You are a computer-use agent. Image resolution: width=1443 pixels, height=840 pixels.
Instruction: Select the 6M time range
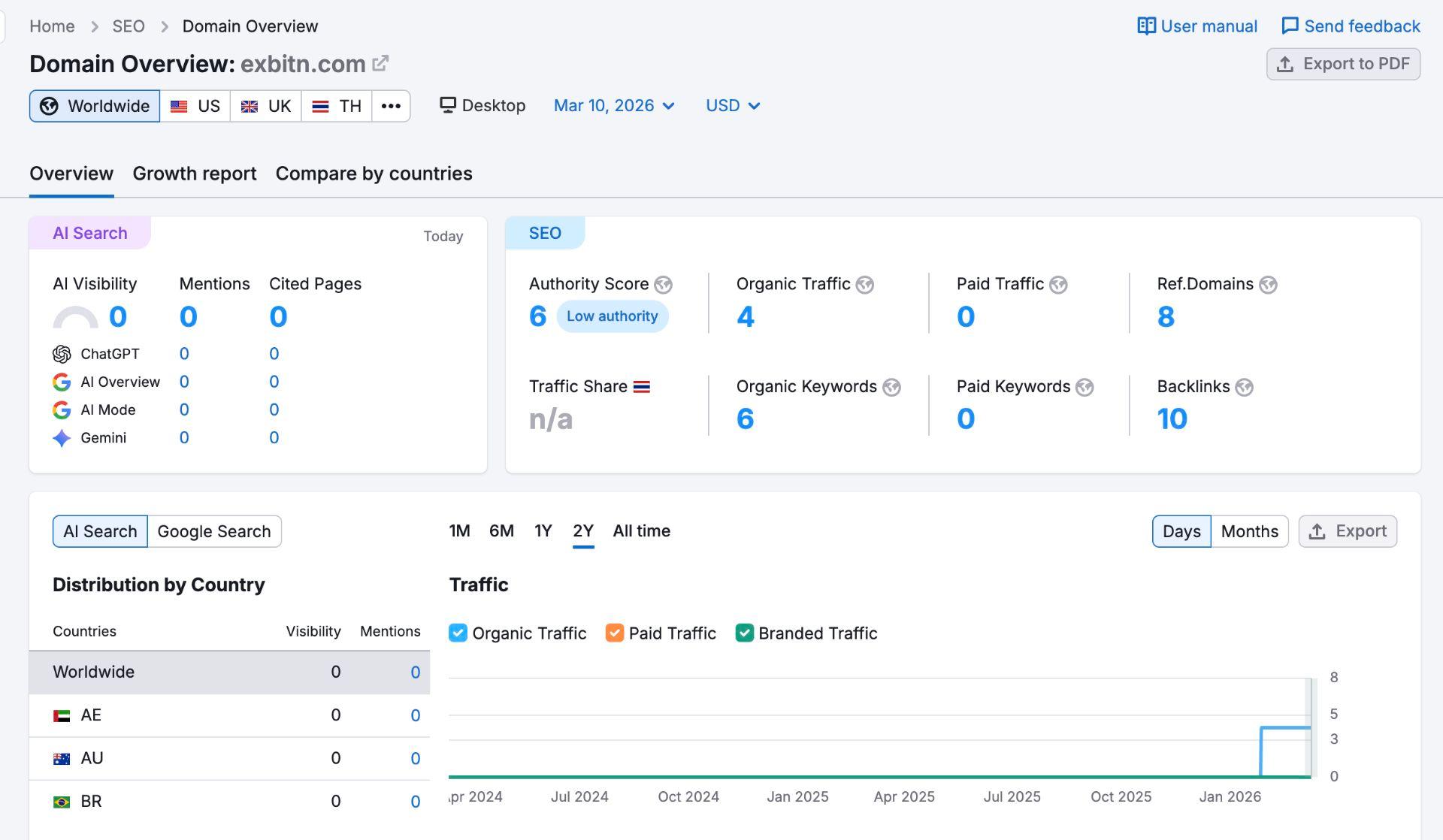[x=501, y=531]
